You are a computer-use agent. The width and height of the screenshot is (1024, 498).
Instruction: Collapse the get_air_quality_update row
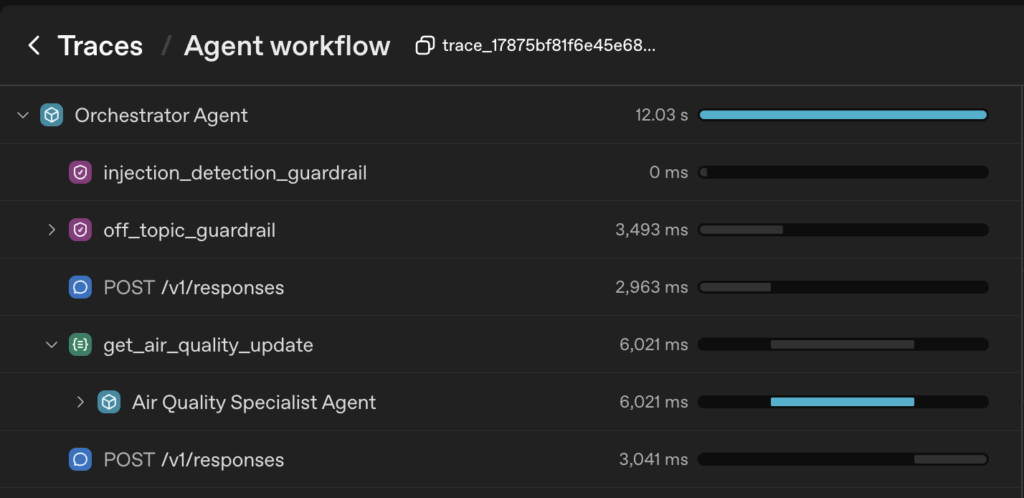(52, 345)
